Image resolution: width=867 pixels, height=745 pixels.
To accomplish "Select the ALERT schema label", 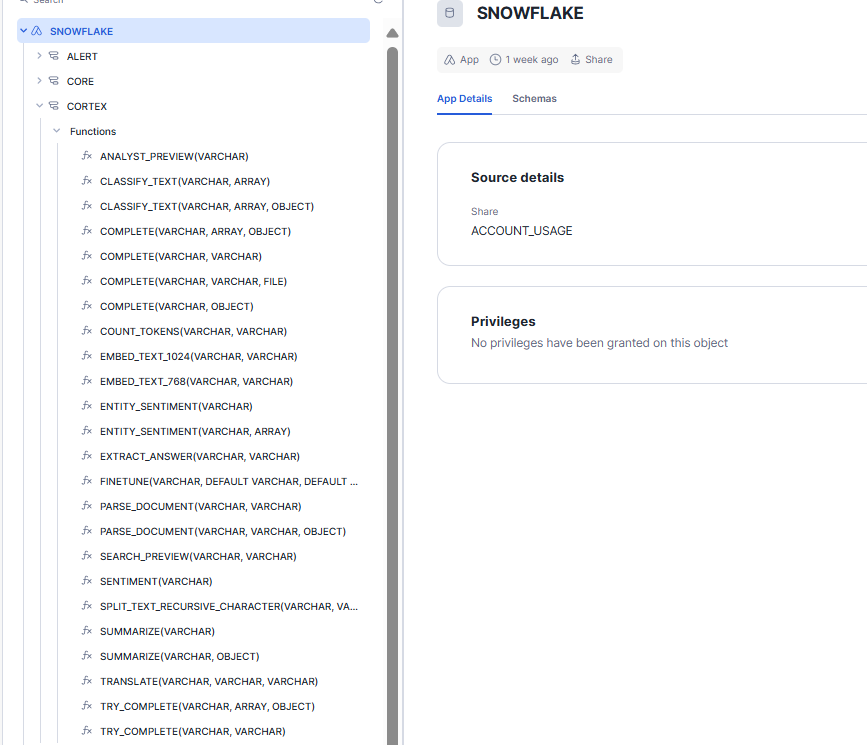I will [82, 56].
